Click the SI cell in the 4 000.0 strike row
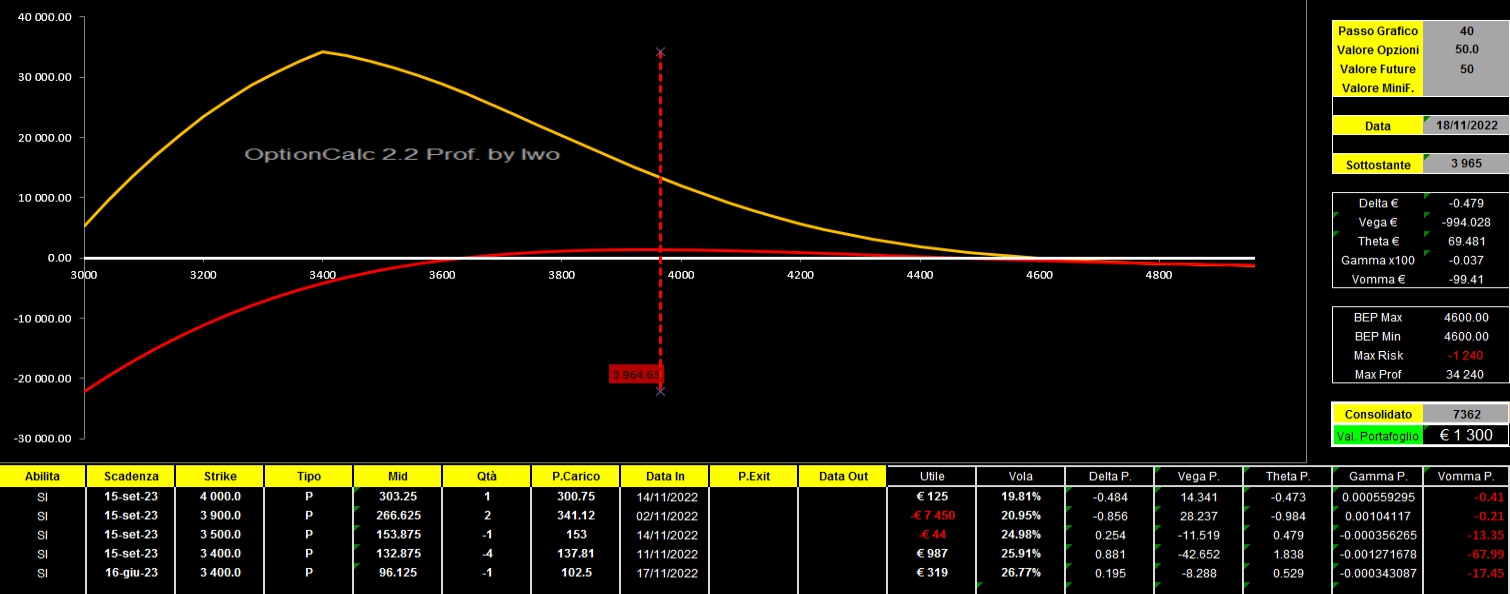 [x=42, y=496]
